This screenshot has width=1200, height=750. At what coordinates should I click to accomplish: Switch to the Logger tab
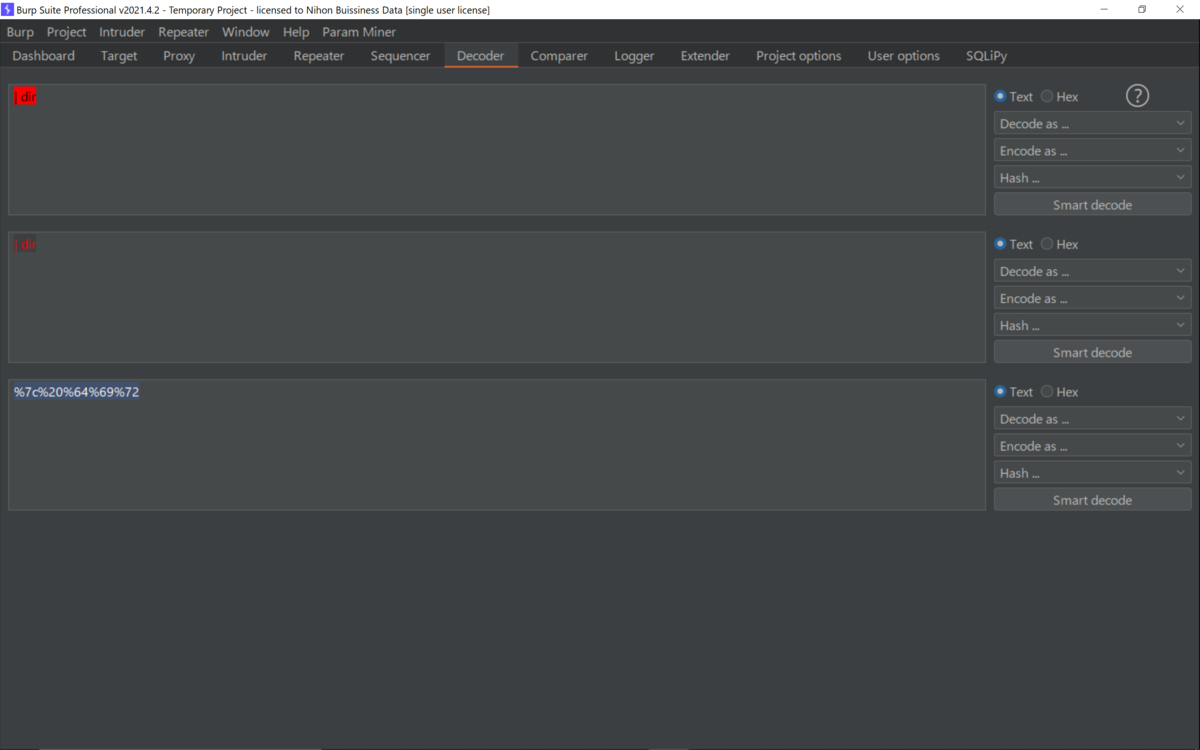(x=634, y=56)
